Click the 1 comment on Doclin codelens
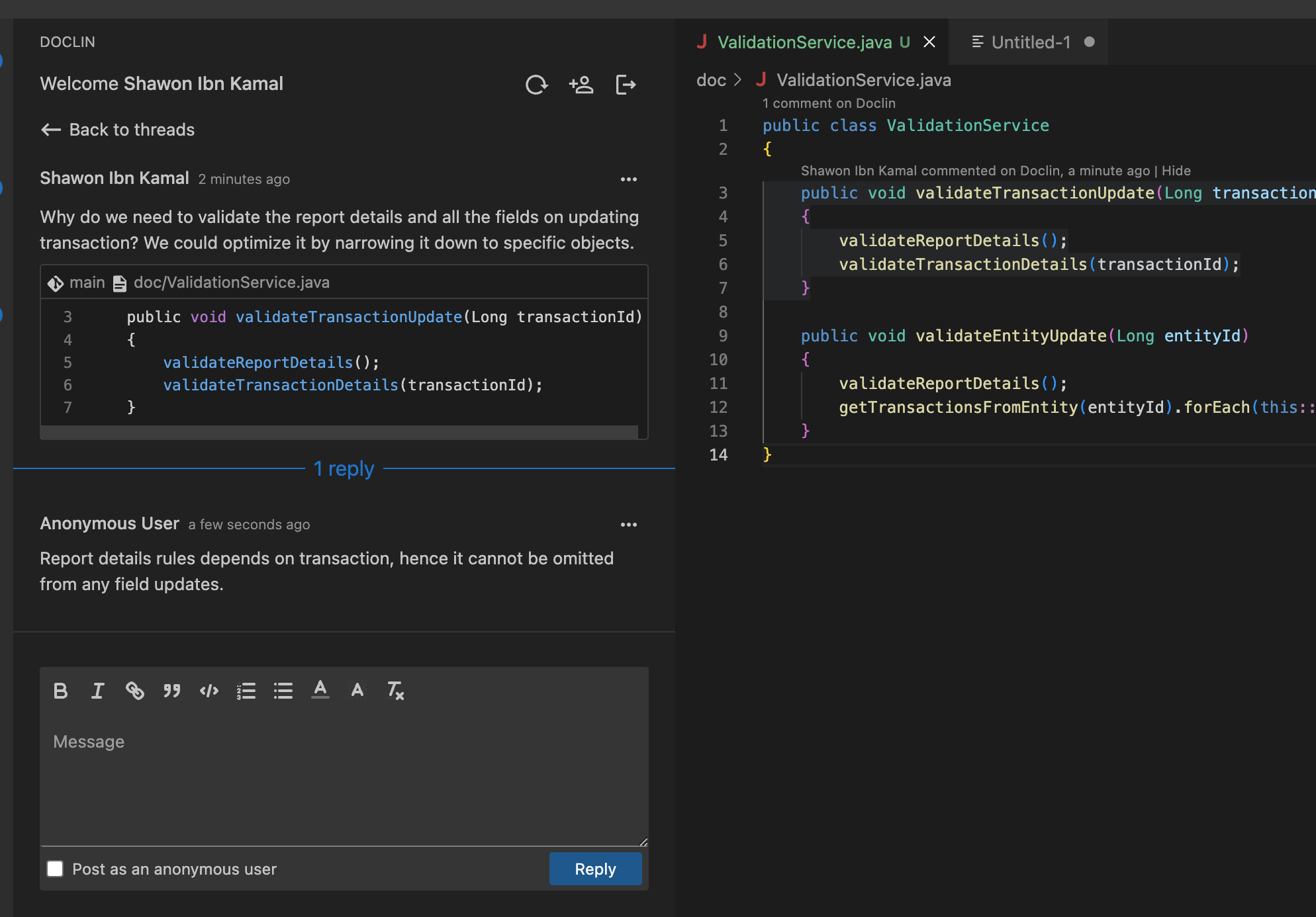Viewport: 1316px width, 917px height. click(829, 103)
